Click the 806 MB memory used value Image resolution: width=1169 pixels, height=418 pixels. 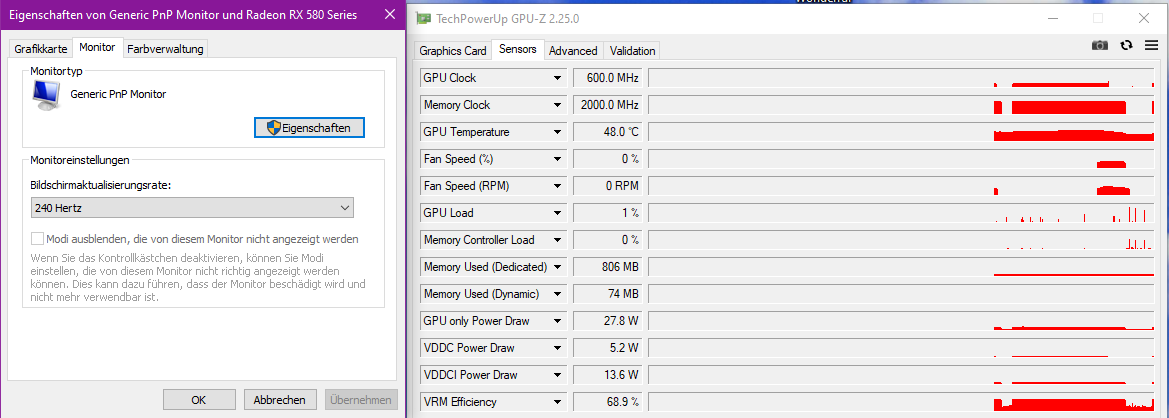608,267
